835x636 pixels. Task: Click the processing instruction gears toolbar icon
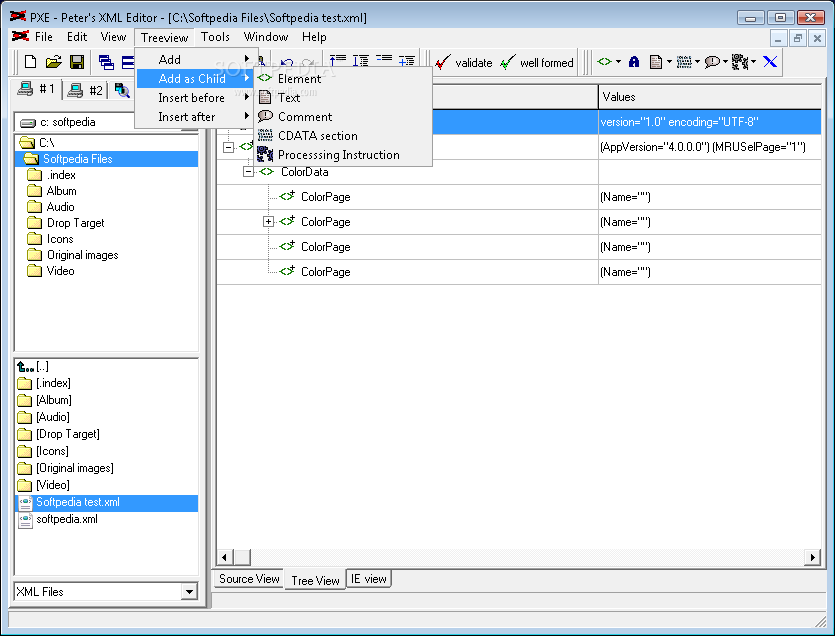(x=740, y=62)
